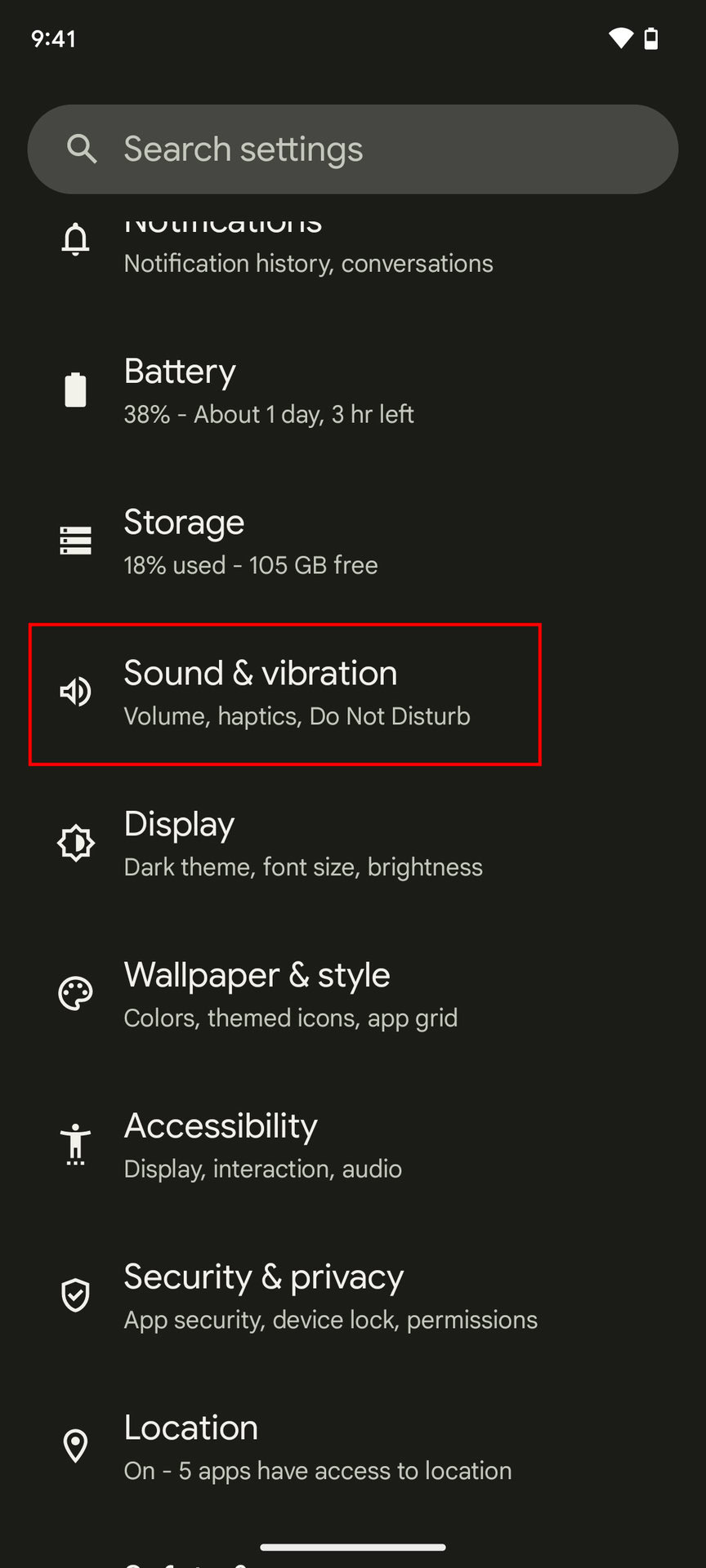
Task: Open Sound & vibration settings
Action: (x=285, y=693)
